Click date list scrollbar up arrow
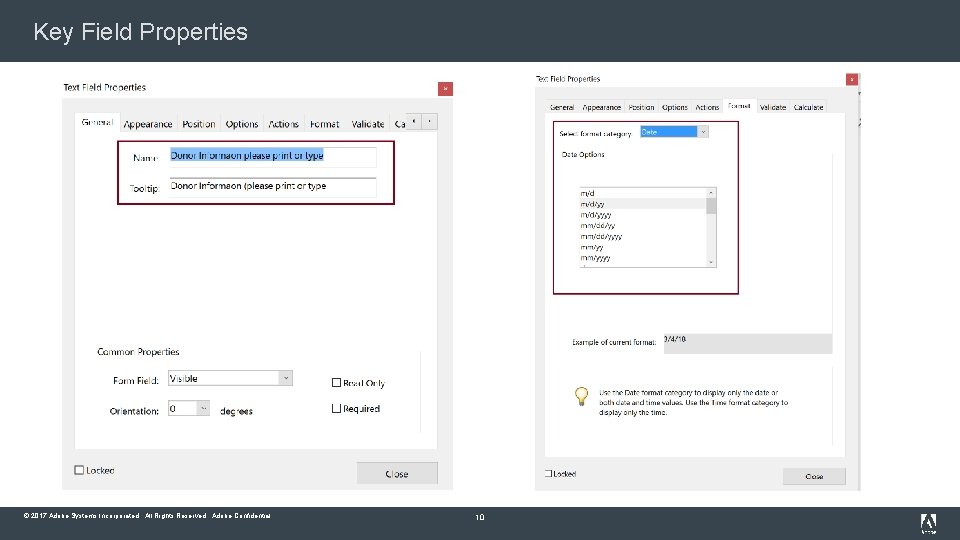960x540 pixels. 711,193
